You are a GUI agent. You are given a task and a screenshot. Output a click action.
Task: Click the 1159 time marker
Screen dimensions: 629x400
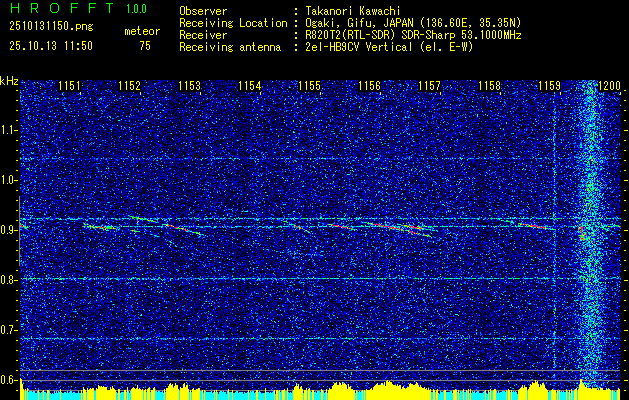point(550,85)
